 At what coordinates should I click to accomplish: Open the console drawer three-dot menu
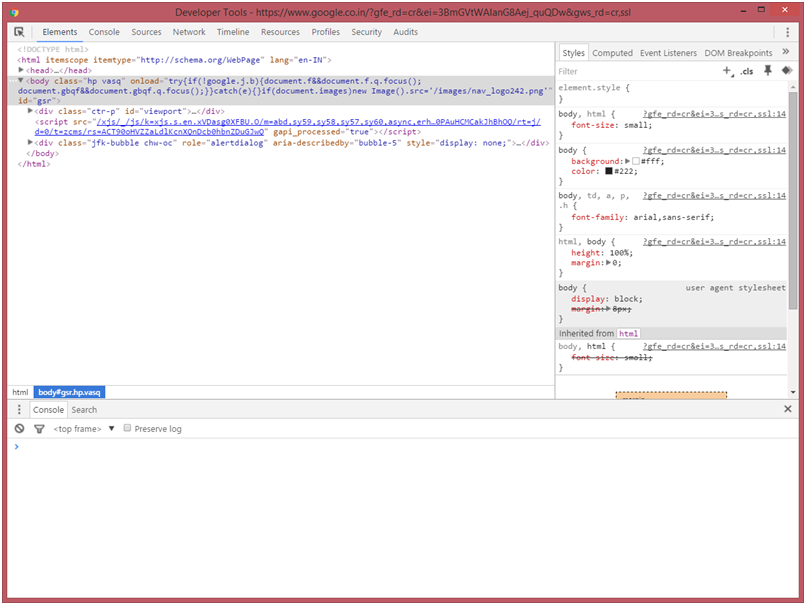pyautogui.click(x=19, y=409)
